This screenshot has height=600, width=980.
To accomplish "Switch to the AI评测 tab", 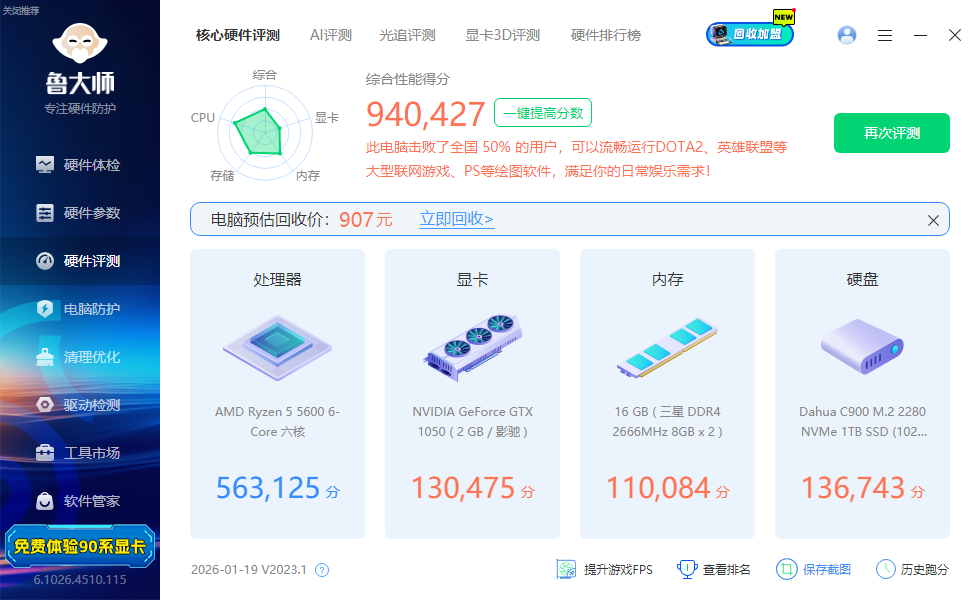I will (330, 33).
